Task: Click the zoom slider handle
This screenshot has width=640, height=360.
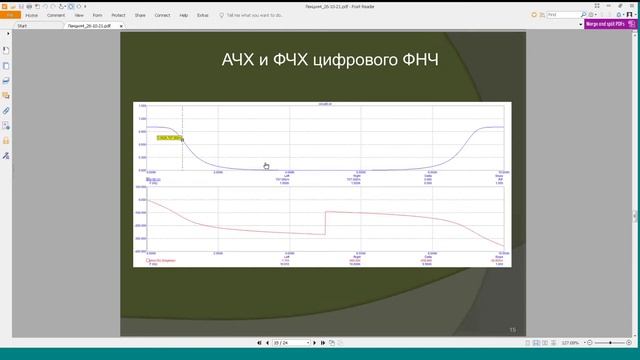Action: tap(610, 343)
